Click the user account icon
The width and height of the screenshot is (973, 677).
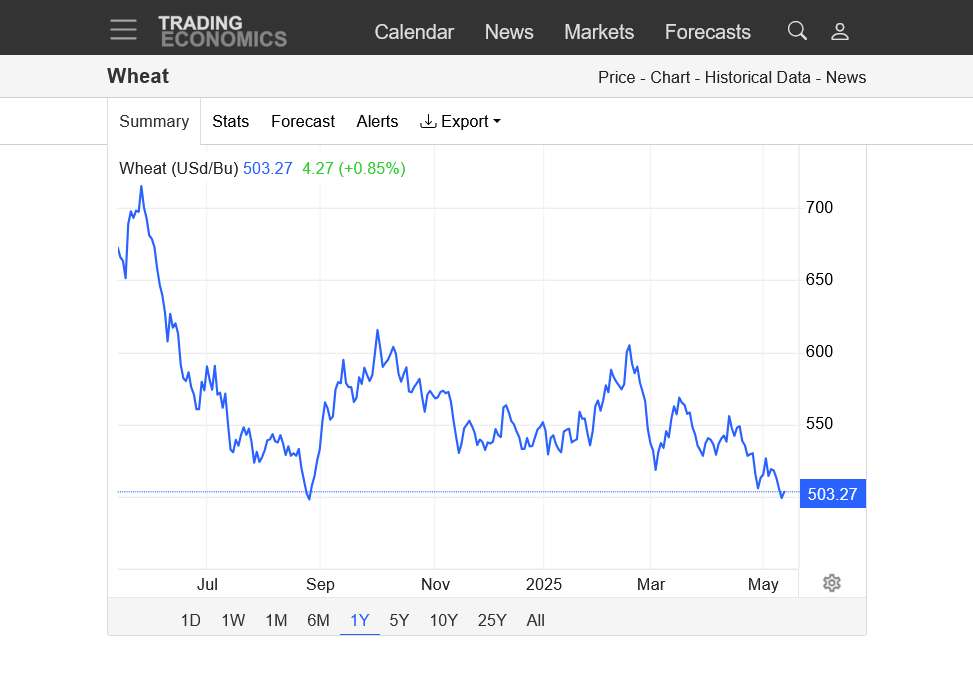pos(840,31)
